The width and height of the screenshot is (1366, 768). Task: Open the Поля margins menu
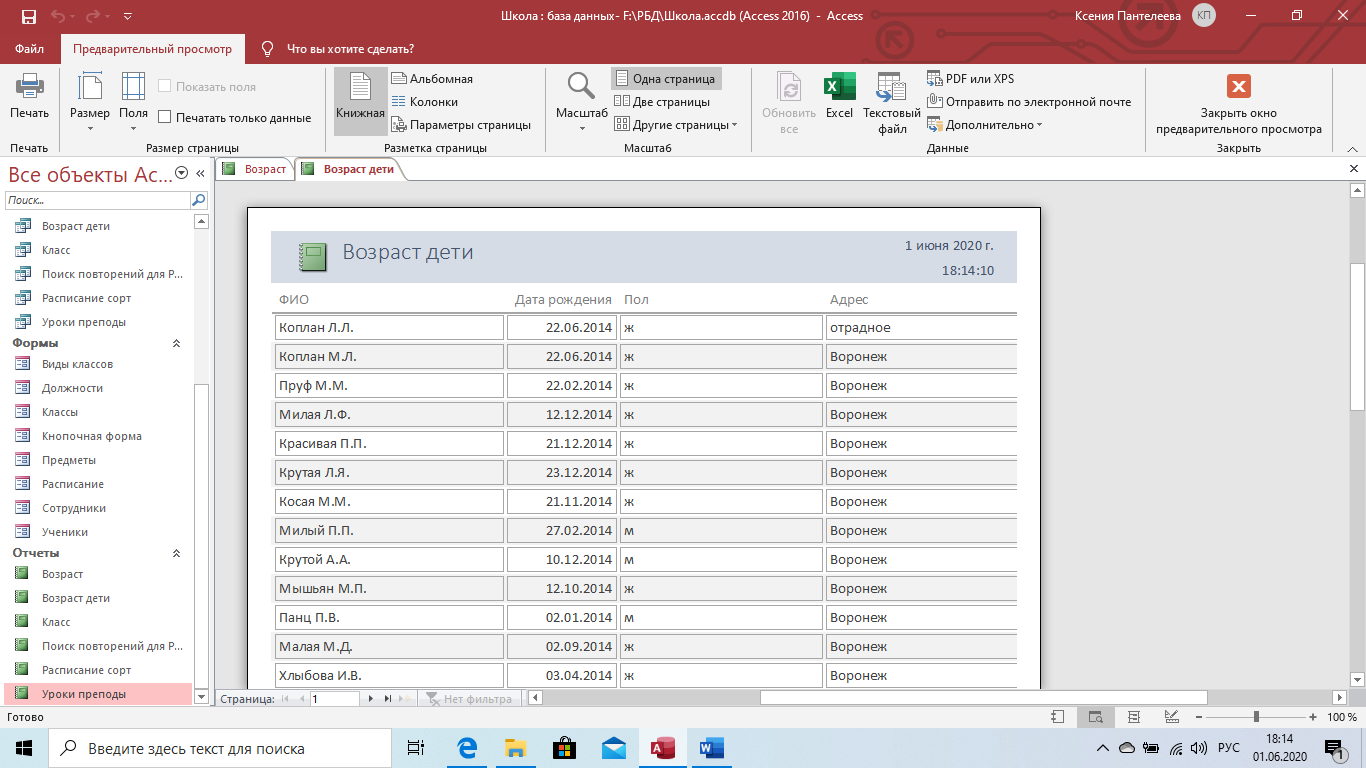[133, 102]
